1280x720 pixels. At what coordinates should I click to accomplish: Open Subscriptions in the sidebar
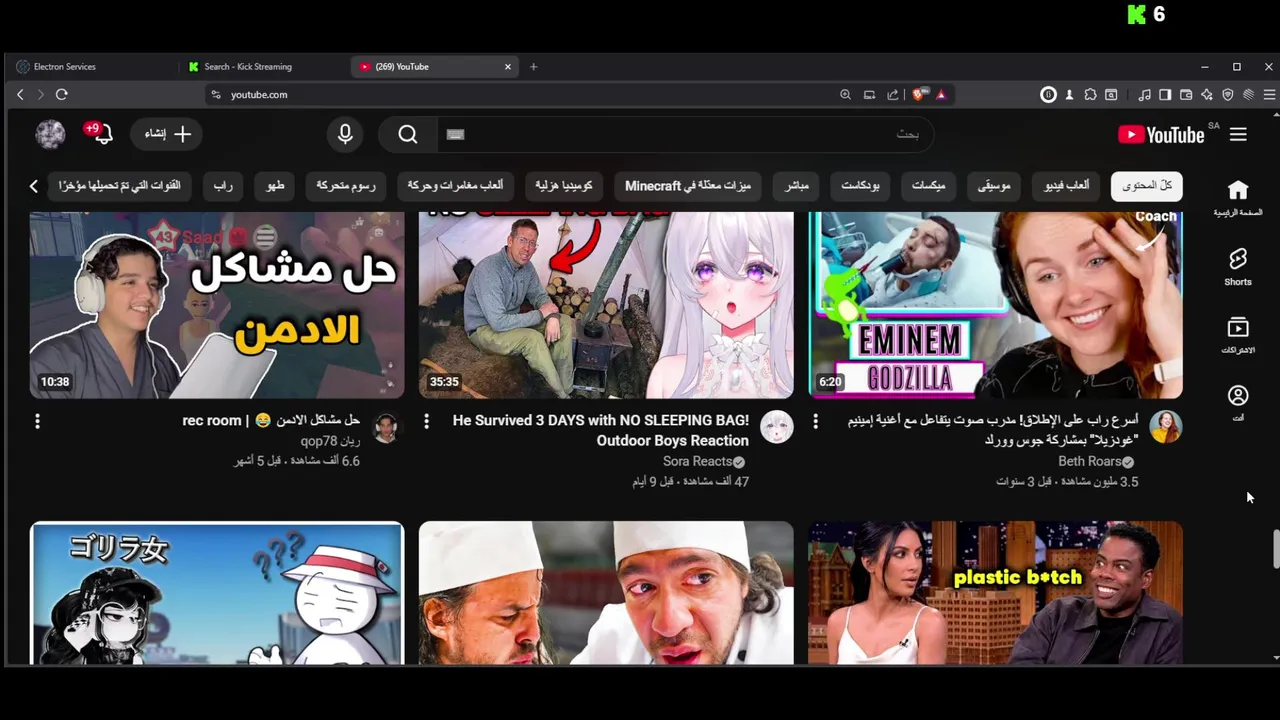pos(1238,335)
